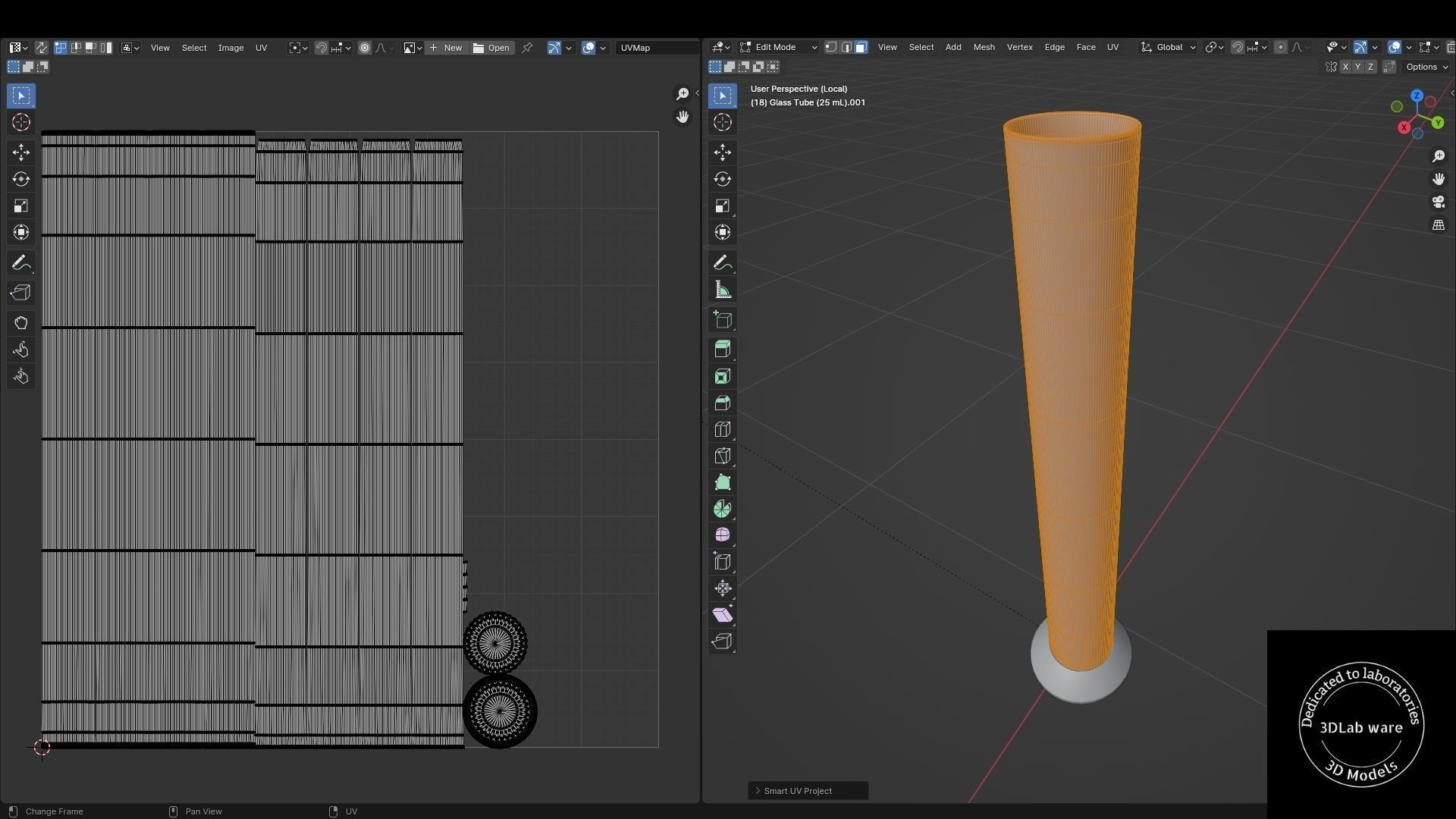Open the Edge menu
Viewport: 1456px width, 819px height.
[1054, 47]
